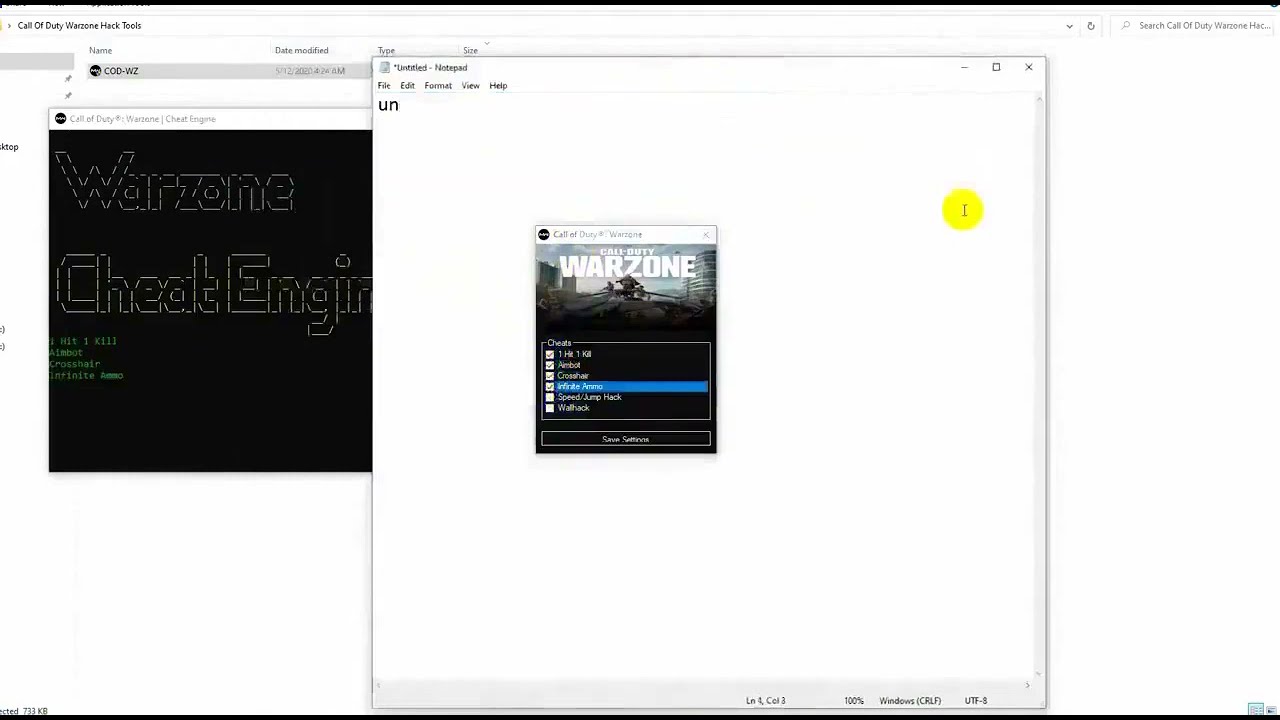Viewport: 1280px width, 720px height.
Task: Click the Cheat Engine console window icon
Action: click(x=60, y=119)
